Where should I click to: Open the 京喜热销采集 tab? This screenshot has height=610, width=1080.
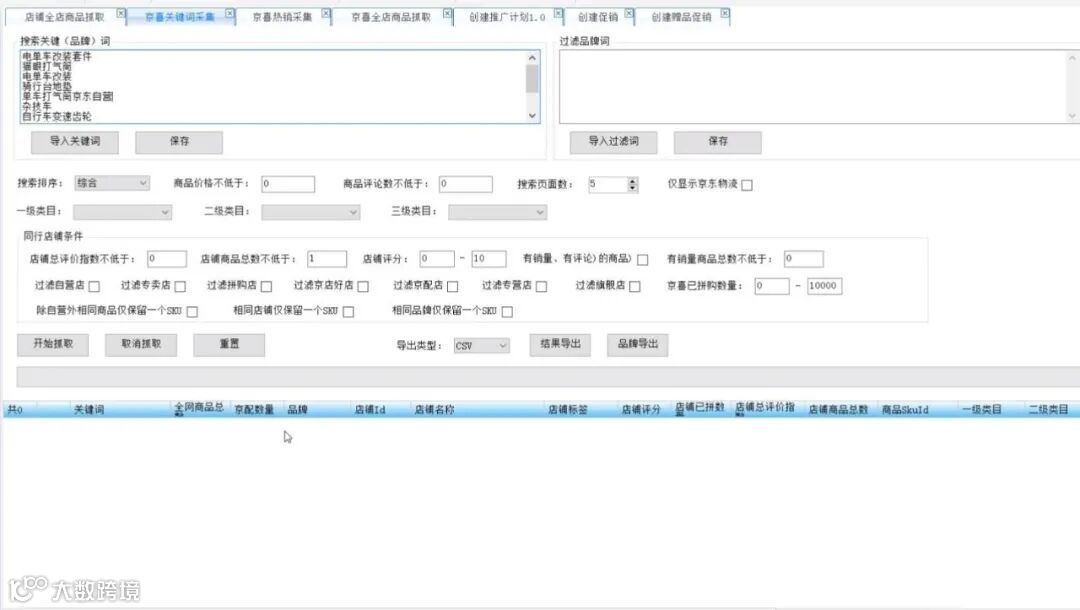tap(282, 17)
